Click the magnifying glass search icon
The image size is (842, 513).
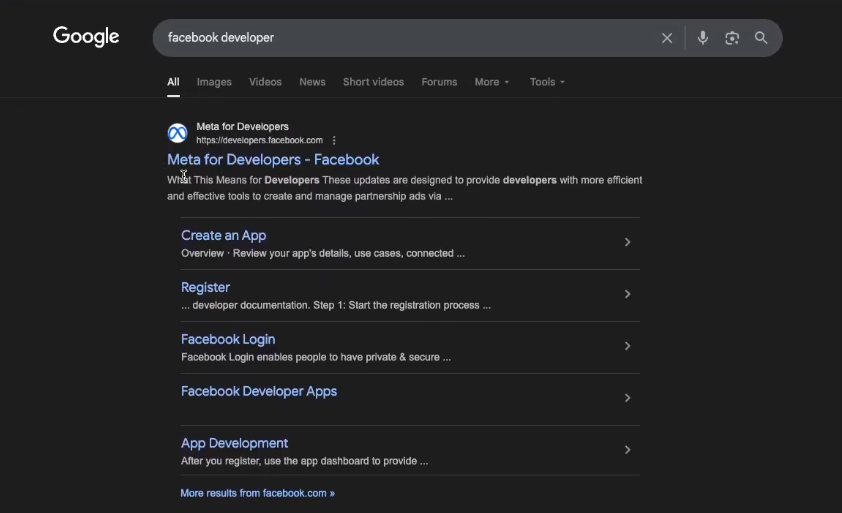(761, 38)
